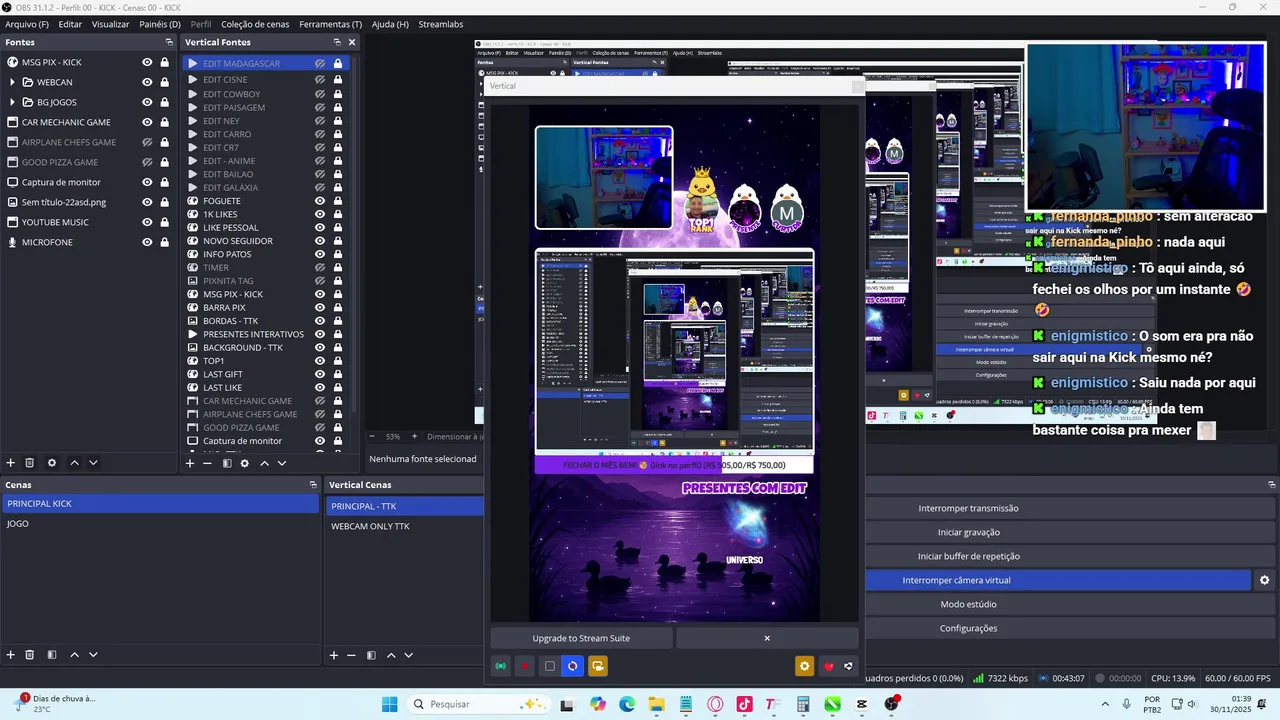Screen dimensions: 1280x720
Task: Hide FOGUETE source in Vertical Fontes
Action: (x=320, y=201)
